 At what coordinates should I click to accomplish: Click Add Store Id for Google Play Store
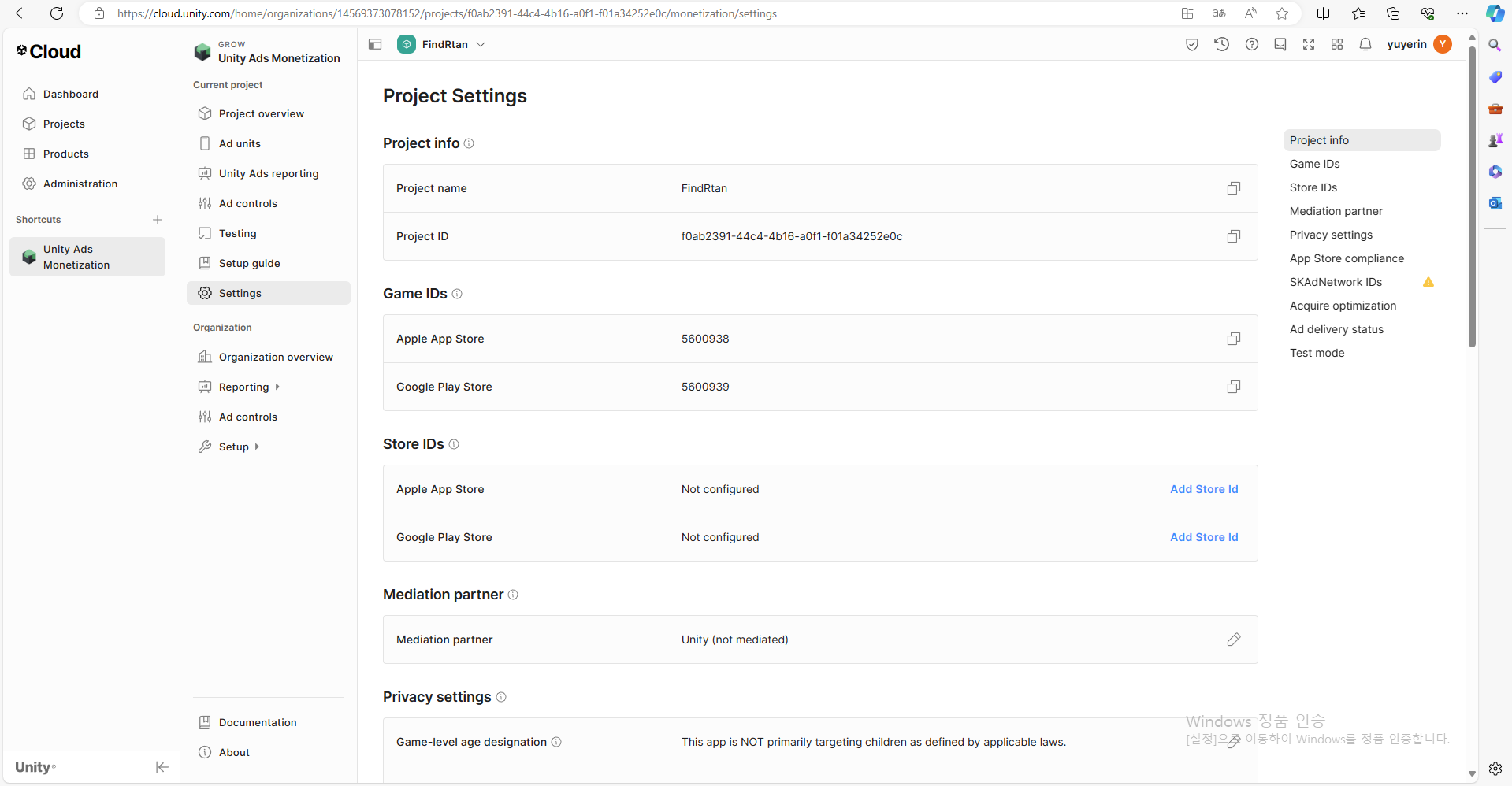(1204, 537)
